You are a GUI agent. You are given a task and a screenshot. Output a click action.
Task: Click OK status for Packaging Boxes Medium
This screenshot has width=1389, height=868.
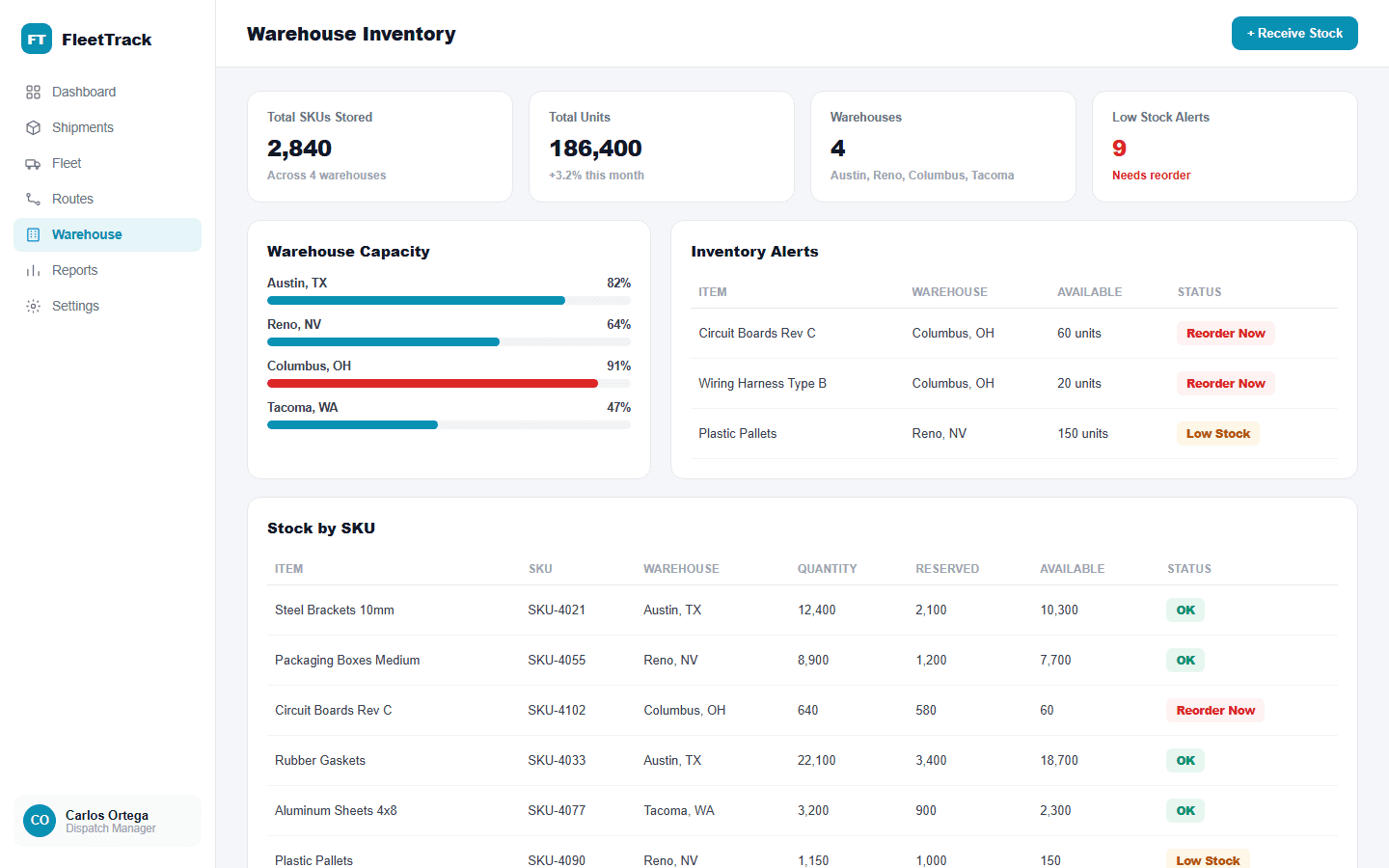pyautogui.click(x=1185, y=660)
